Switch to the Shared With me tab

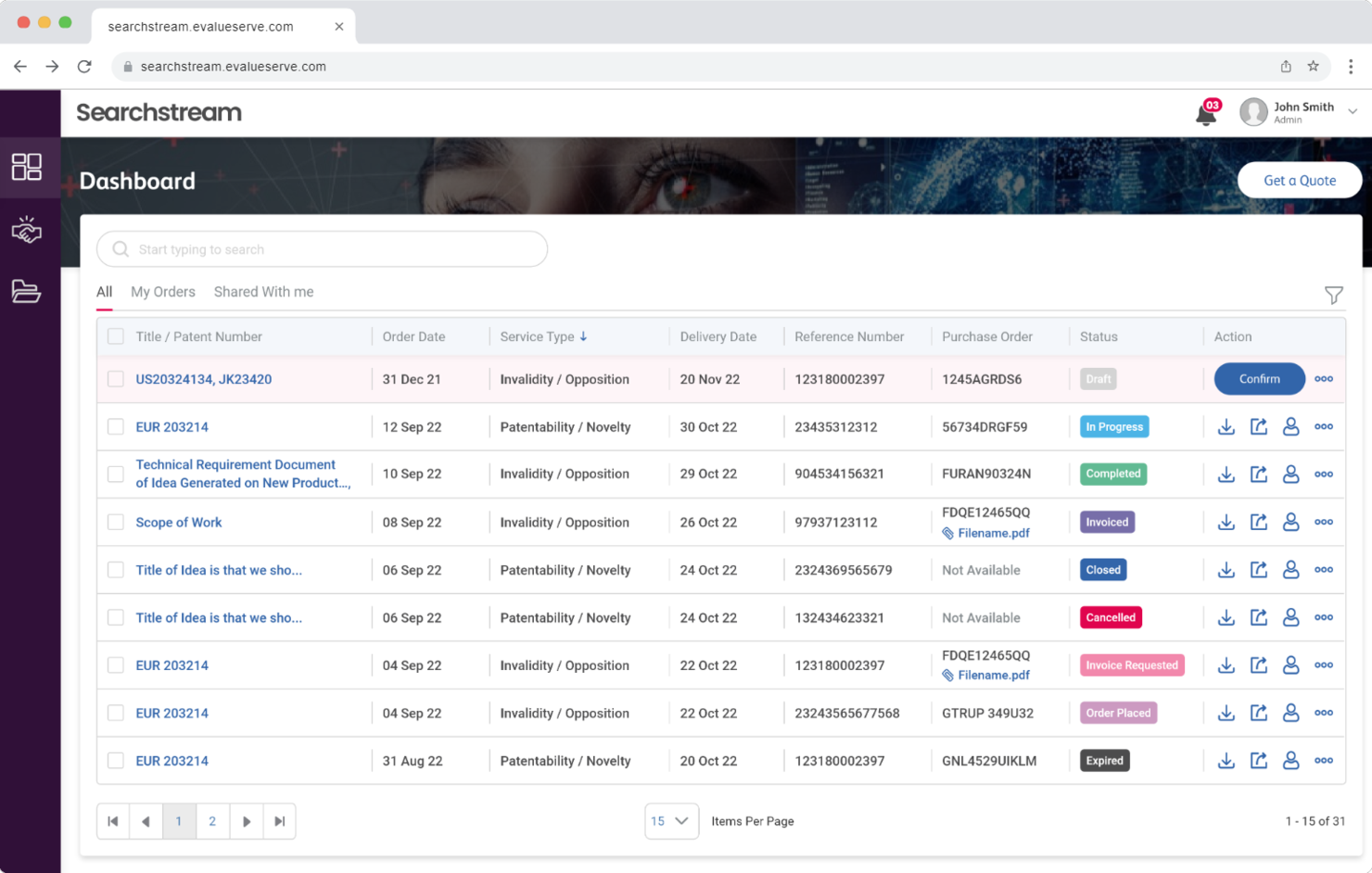[264, 292]
